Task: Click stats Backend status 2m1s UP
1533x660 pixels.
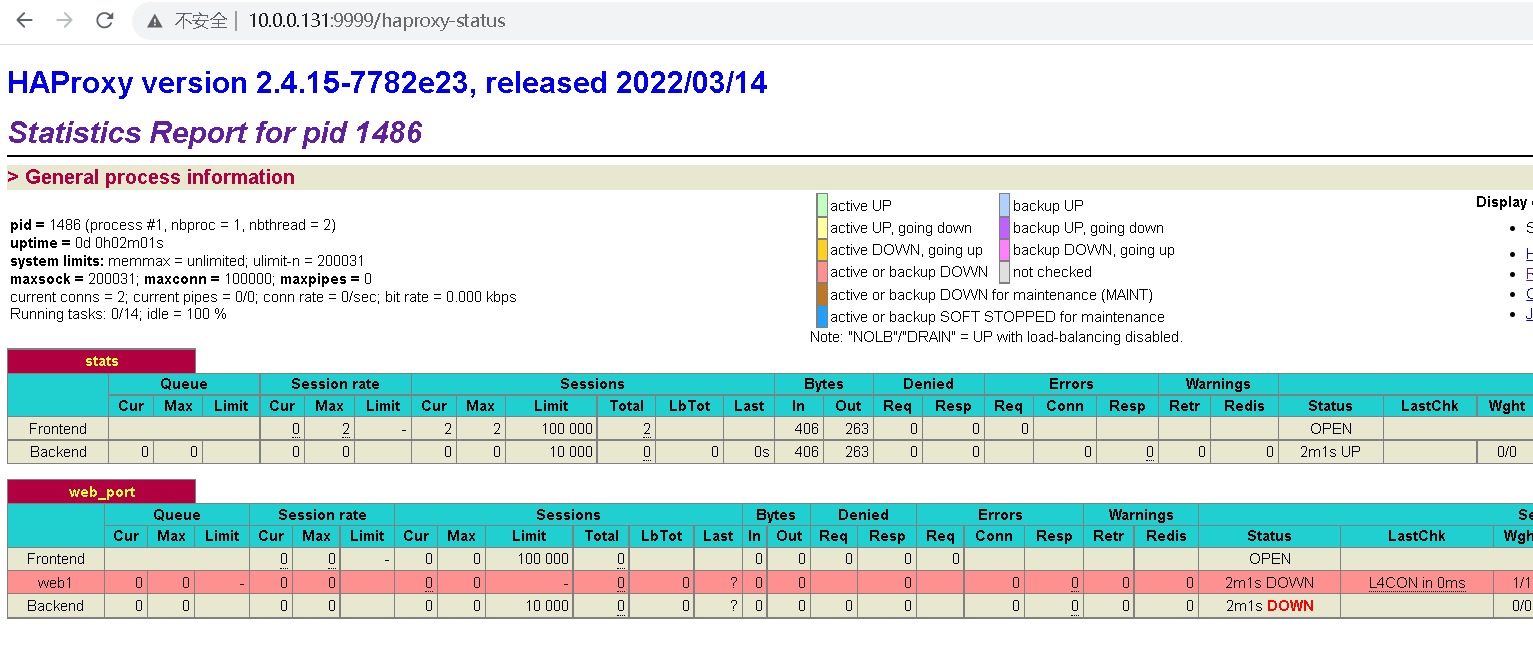Action: point(1331,452)
